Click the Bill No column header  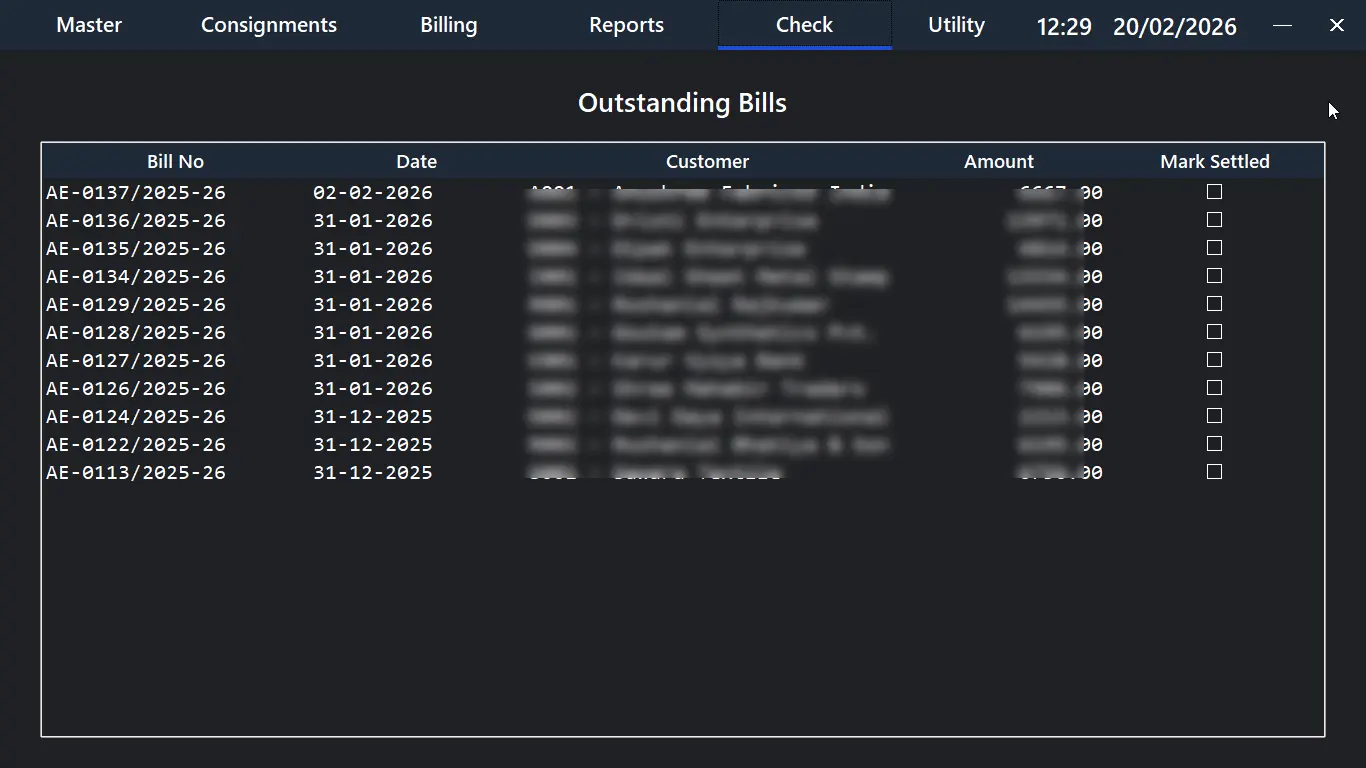[x=175, y=161]
